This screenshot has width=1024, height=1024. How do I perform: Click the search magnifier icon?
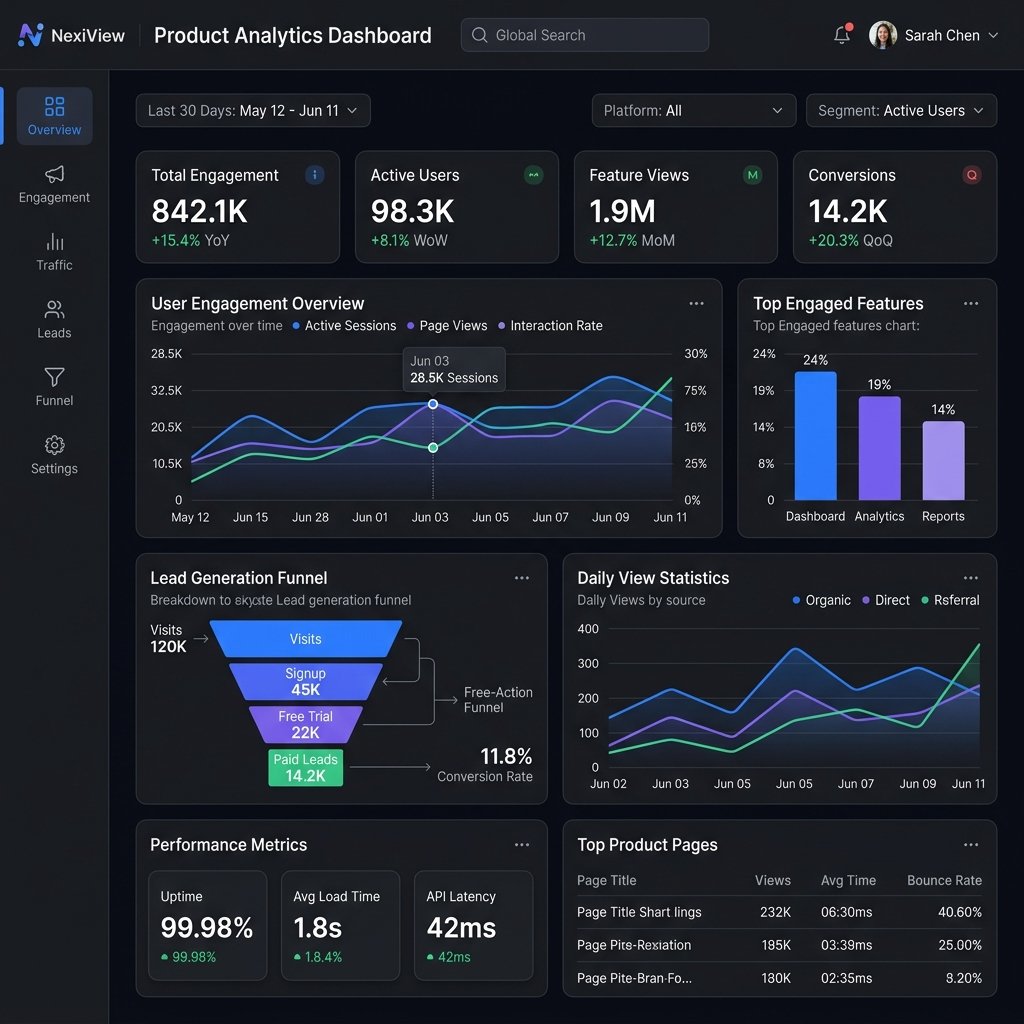479,35
